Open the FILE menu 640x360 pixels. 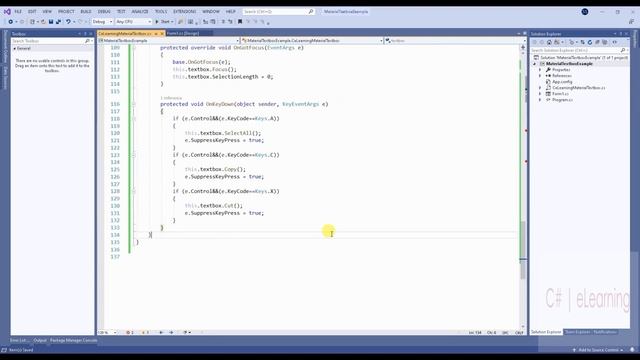(x=18, y=11)
